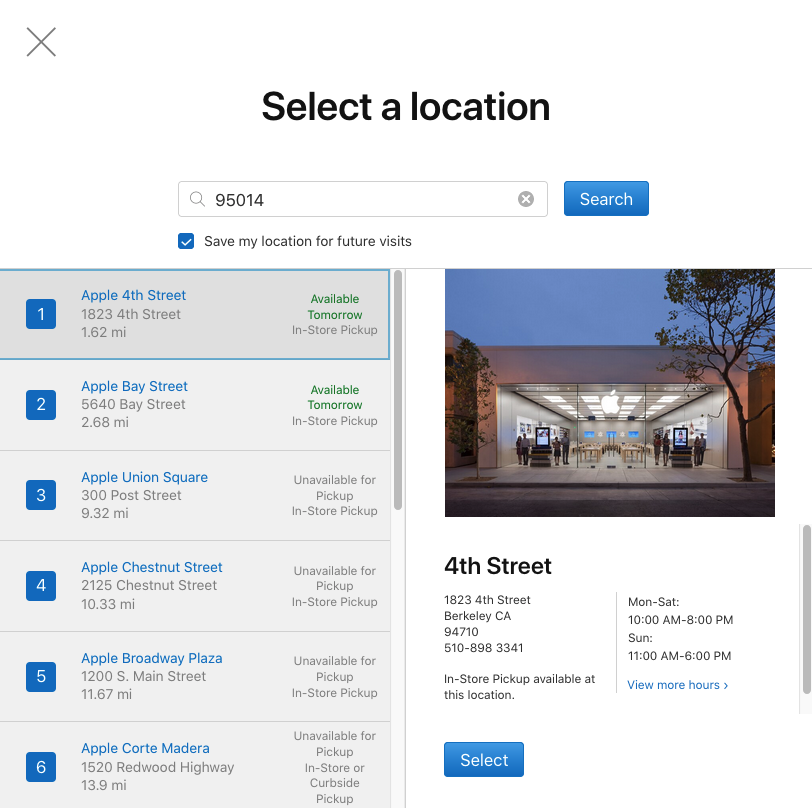
Task: Click the Select button for 4th Street
Action: point(484,760)
